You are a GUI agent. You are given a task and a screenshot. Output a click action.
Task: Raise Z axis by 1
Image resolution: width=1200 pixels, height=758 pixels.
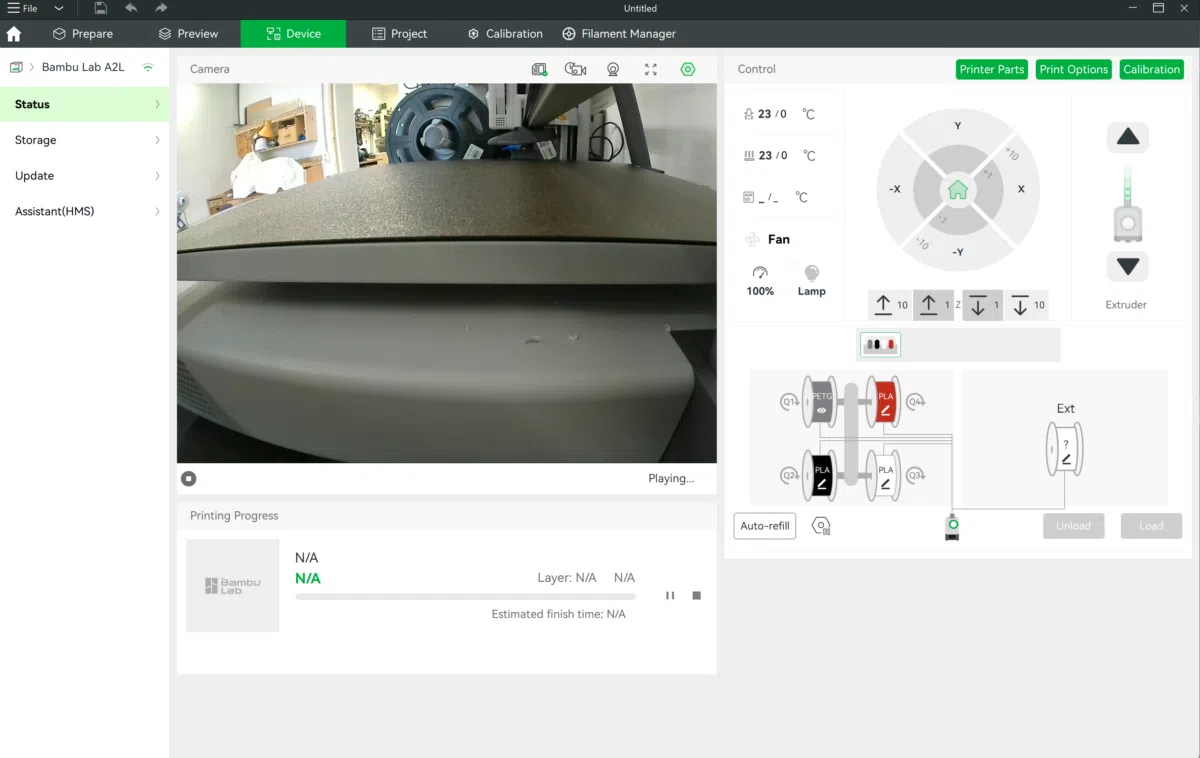click(x=933, y=306)
